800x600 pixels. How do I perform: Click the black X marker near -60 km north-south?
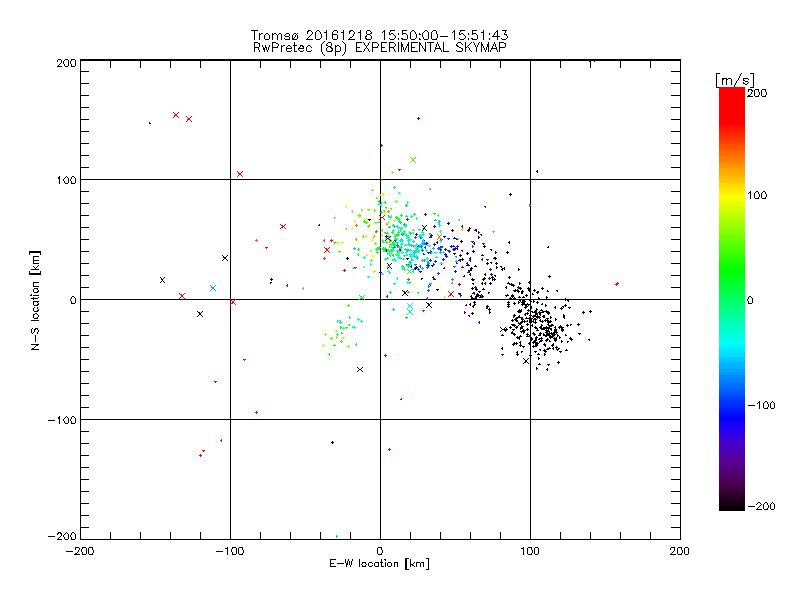point(360,369)
